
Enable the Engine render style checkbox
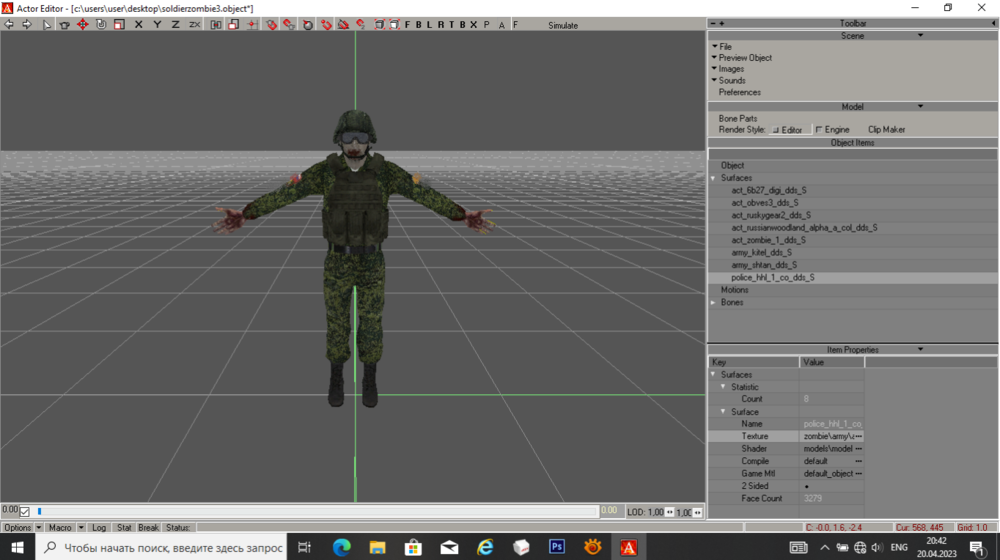[819, 130]
